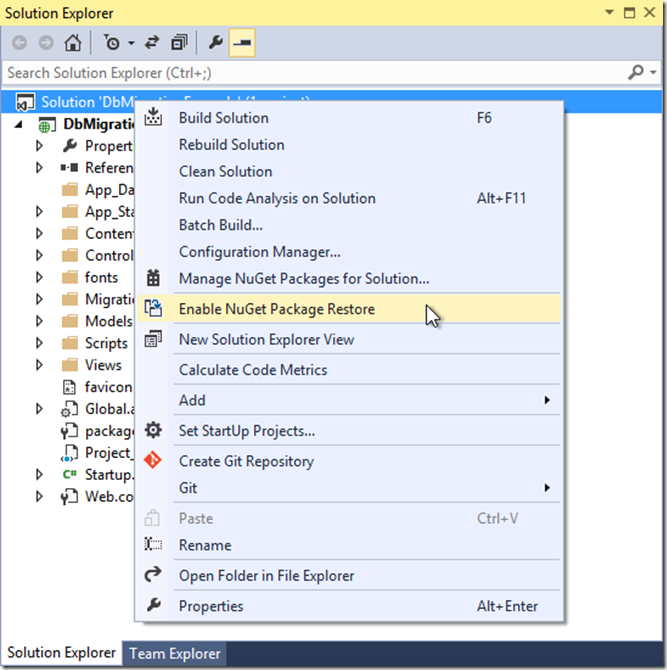Choose Create Git Repository entry
667x670 pixels.
[348, 461]
